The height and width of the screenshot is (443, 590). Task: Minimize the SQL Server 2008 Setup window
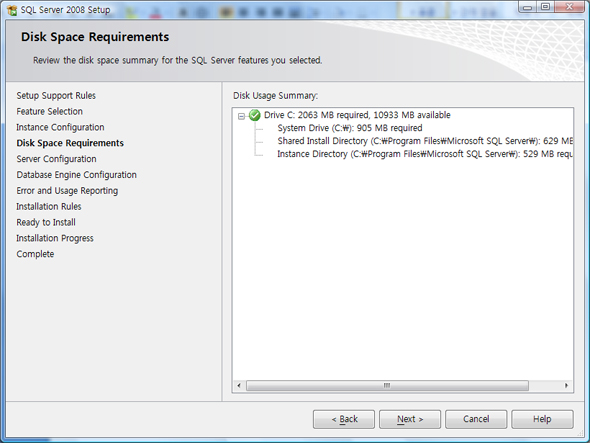(x=528, y=7)
